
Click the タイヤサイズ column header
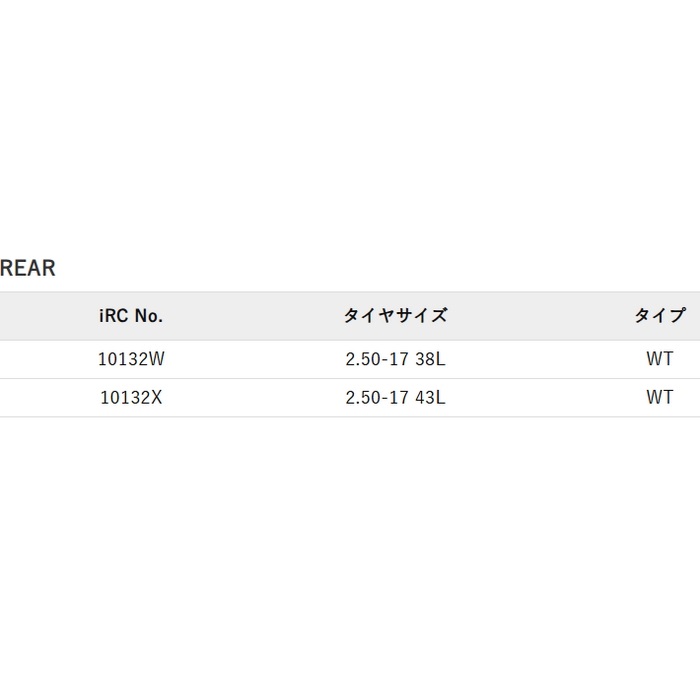tap(395, 316)
